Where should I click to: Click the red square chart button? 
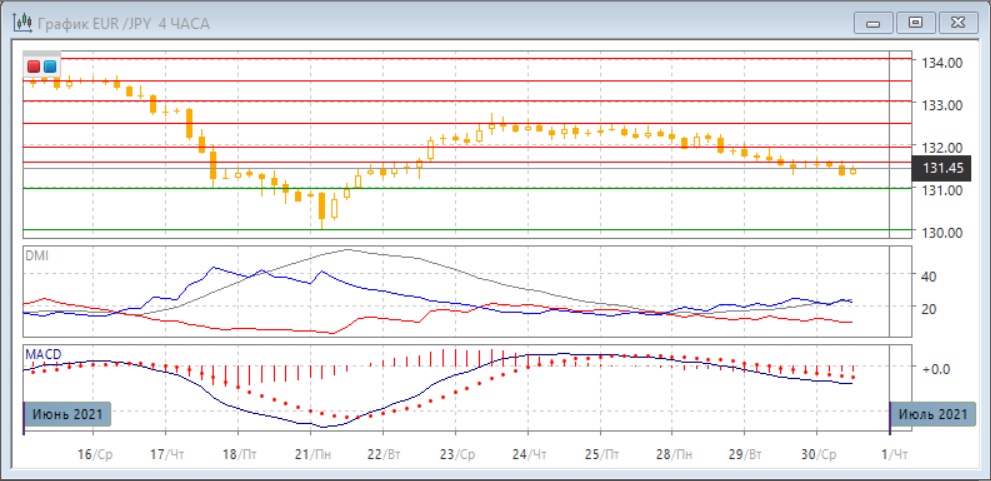(x=34, y=66)
